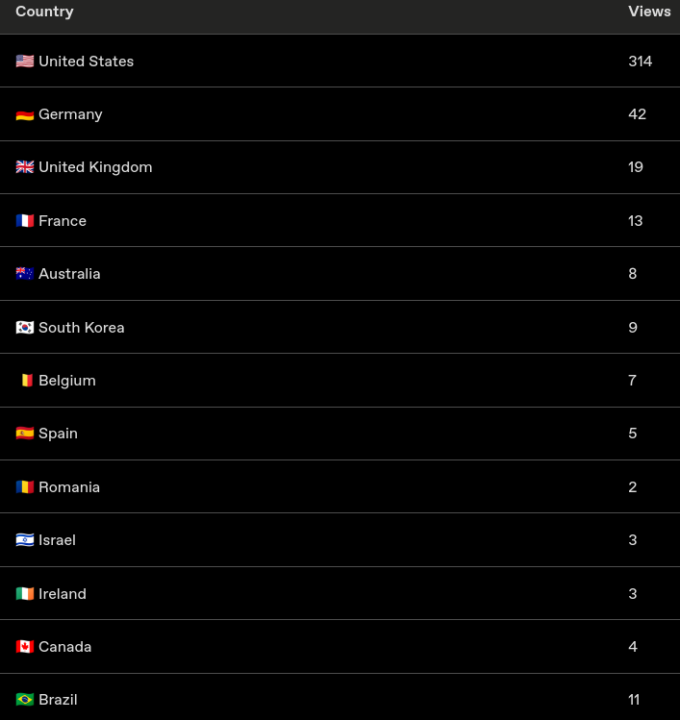Sort by the Views column header
The width and height of the screenshot is (680, 720).
[x=649, y=12]
